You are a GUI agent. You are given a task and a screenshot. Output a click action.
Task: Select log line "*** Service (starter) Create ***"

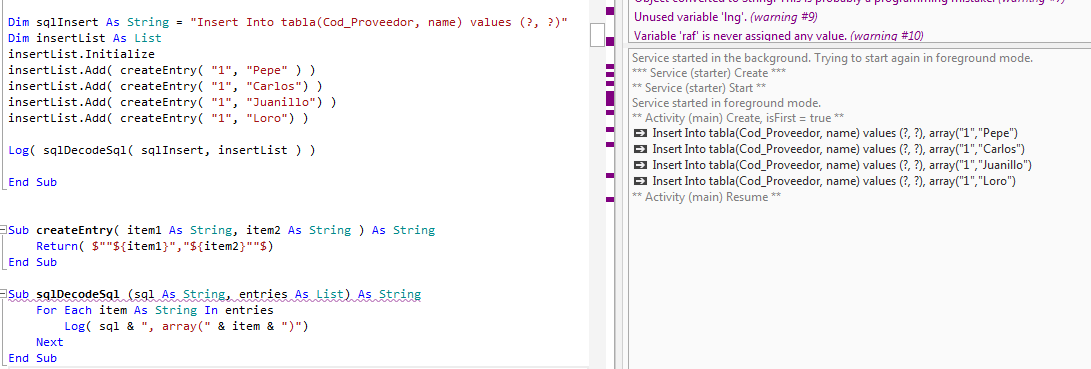[709, 72]
